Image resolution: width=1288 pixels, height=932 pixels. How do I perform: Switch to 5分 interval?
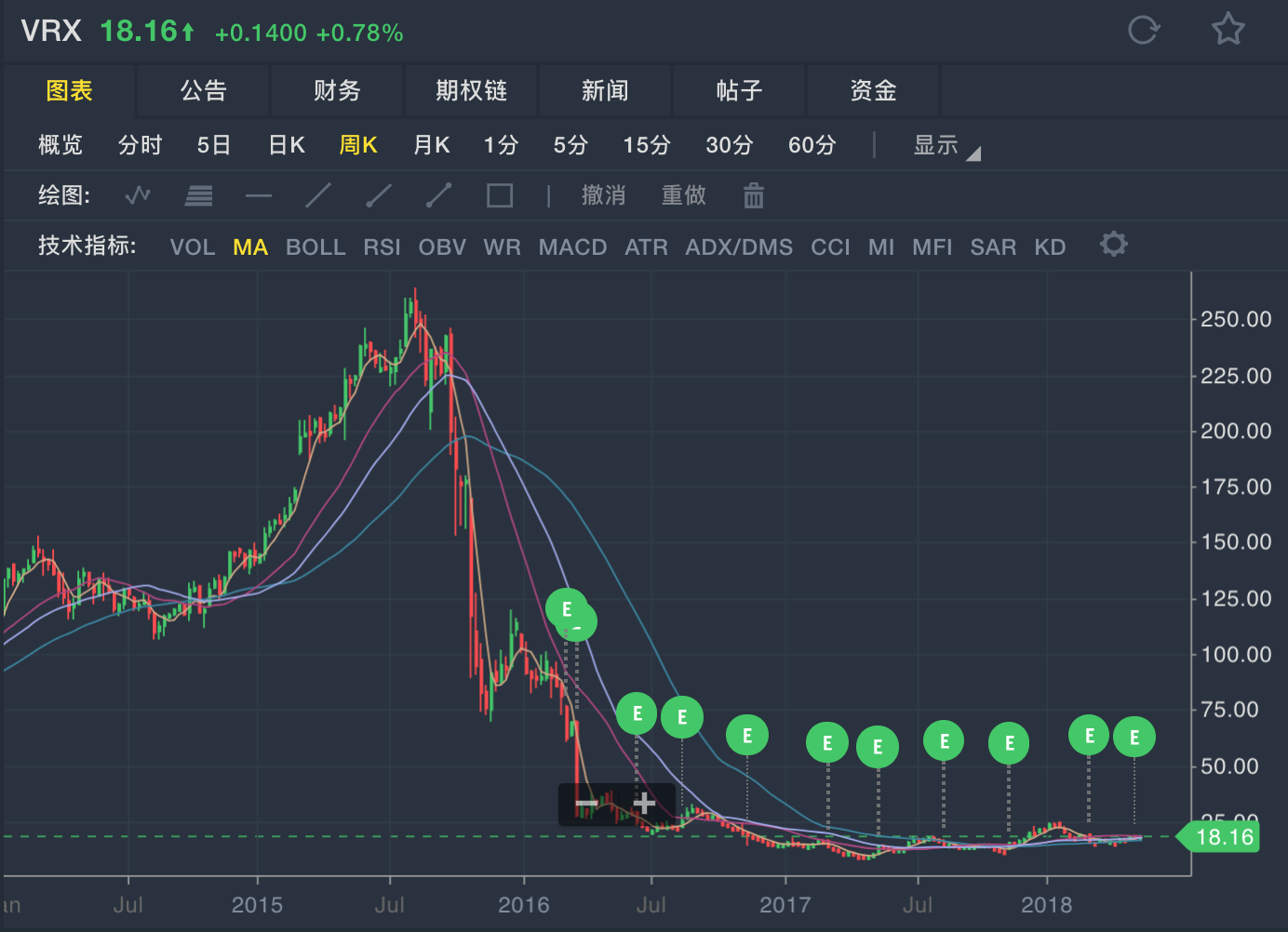pos(570,145)
